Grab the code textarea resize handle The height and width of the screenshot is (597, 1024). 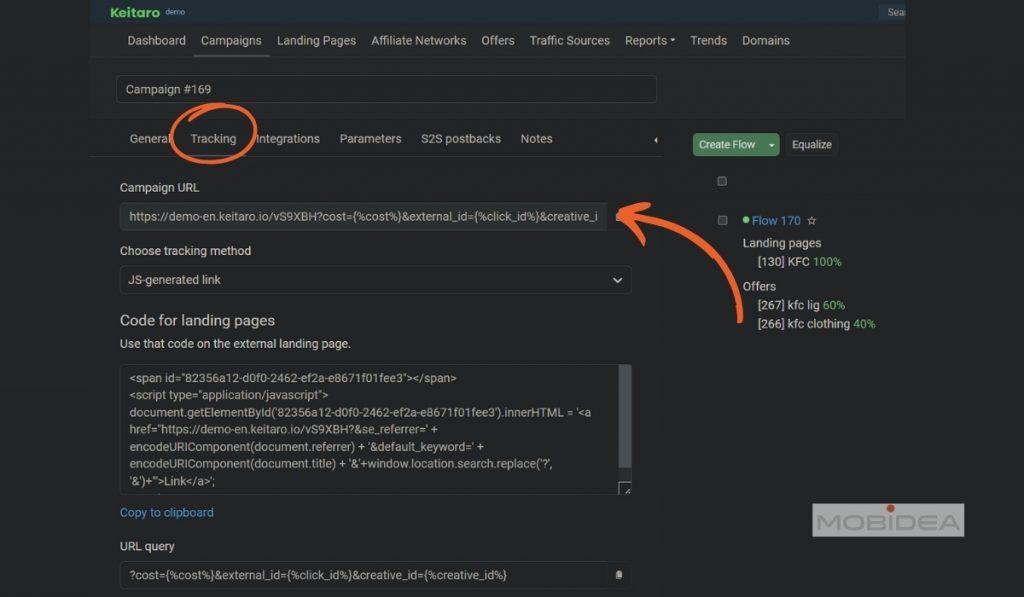[x=625, y=489]
